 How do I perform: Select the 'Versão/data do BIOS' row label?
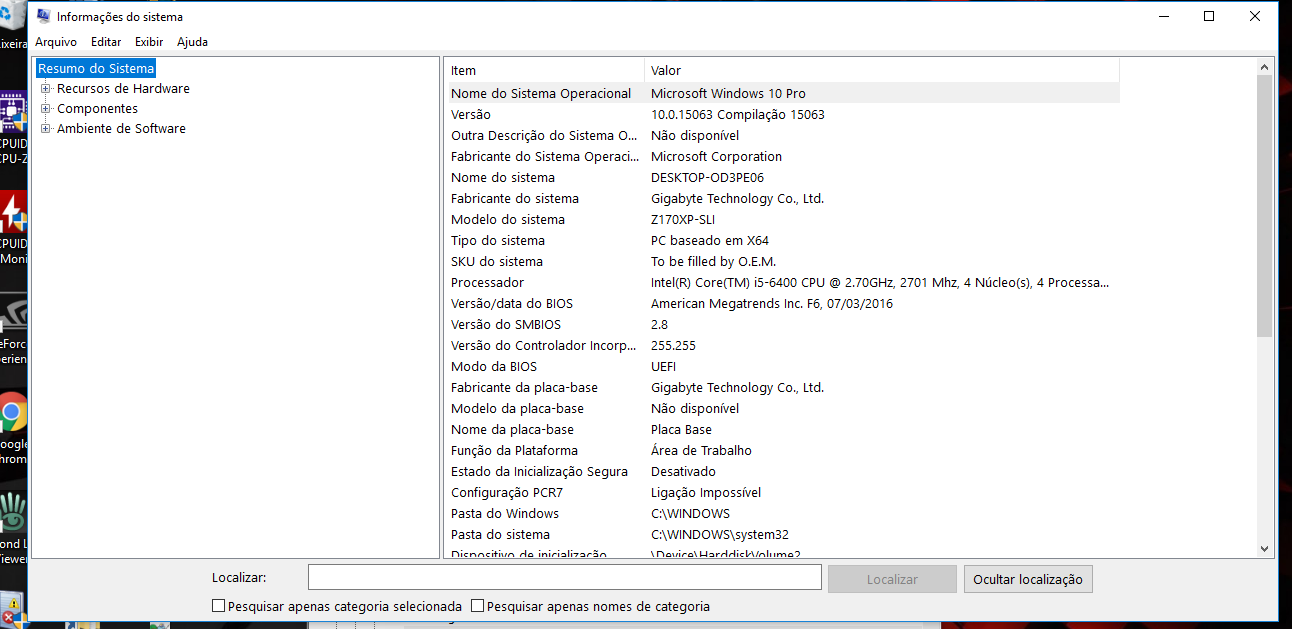point(512,303)
